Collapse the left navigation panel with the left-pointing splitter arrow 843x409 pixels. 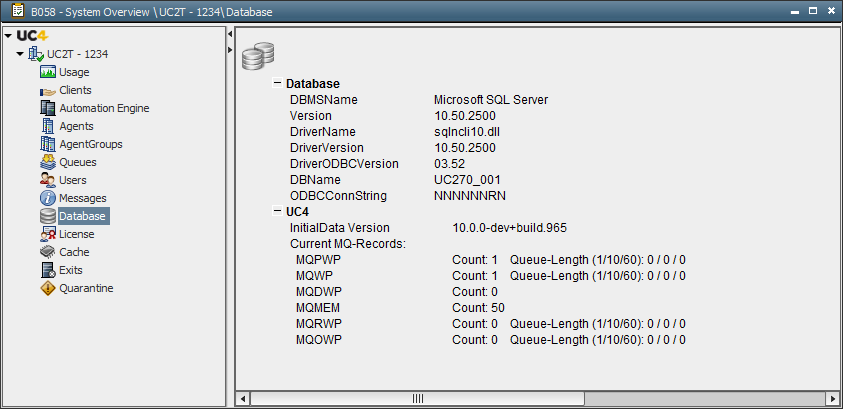pos(230,34)
